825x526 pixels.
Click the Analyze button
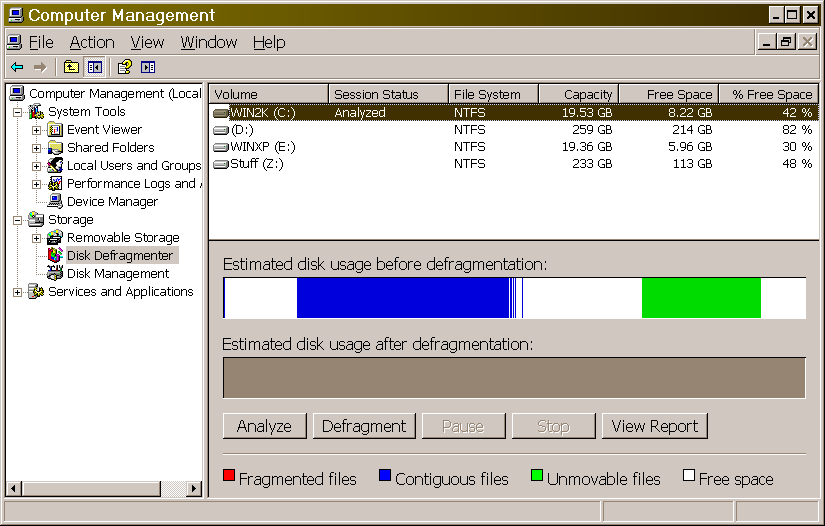tap(264, 426)
